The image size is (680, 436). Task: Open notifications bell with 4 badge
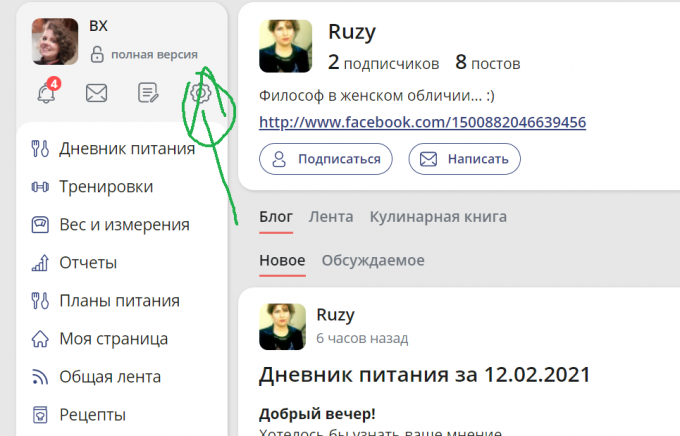(x=46, y=93)
